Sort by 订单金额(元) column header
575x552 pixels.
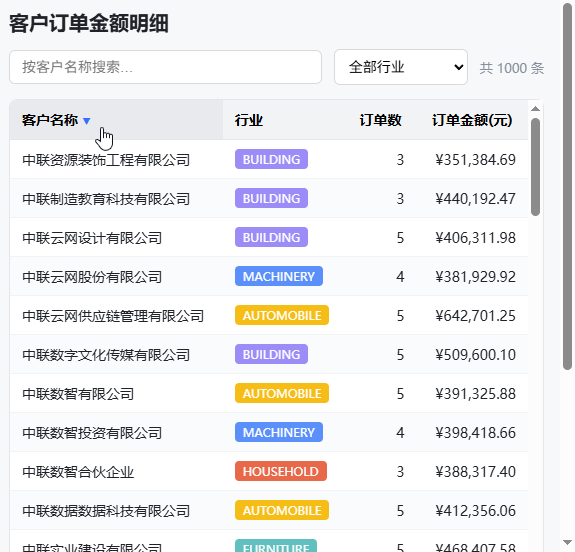pos(472,120)
